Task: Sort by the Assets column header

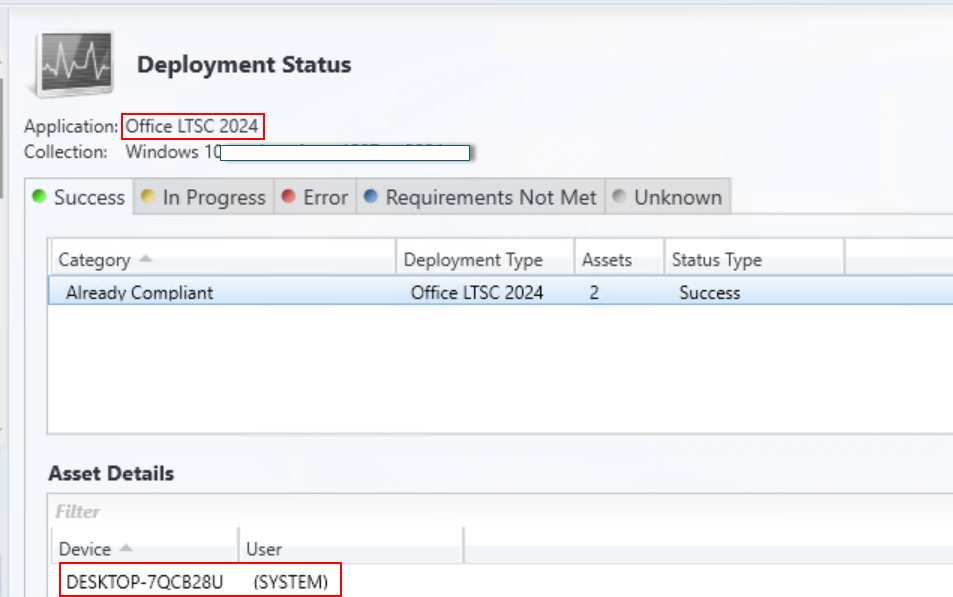Action: tap(607, 260)
